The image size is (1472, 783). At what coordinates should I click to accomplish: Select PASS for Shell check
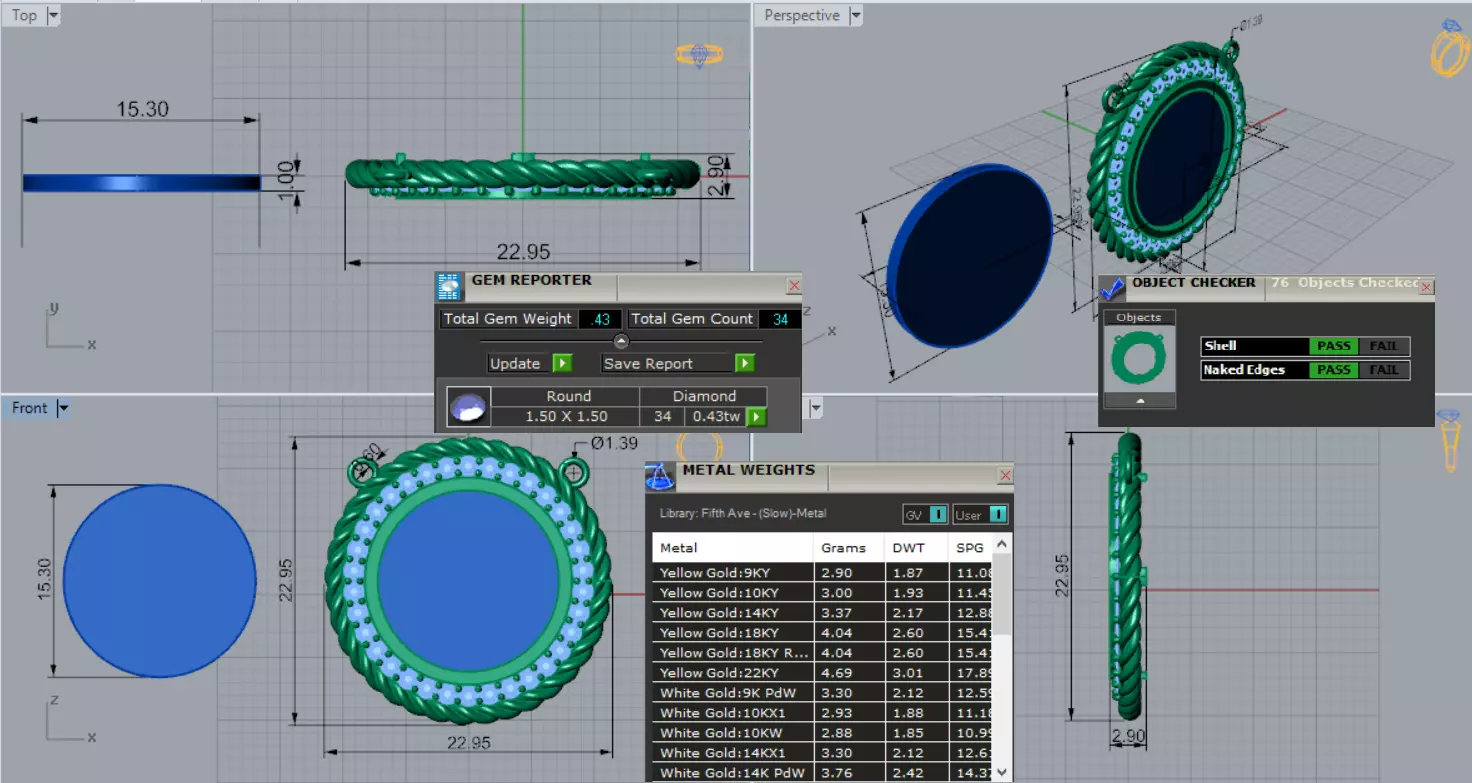point(1333,346)
